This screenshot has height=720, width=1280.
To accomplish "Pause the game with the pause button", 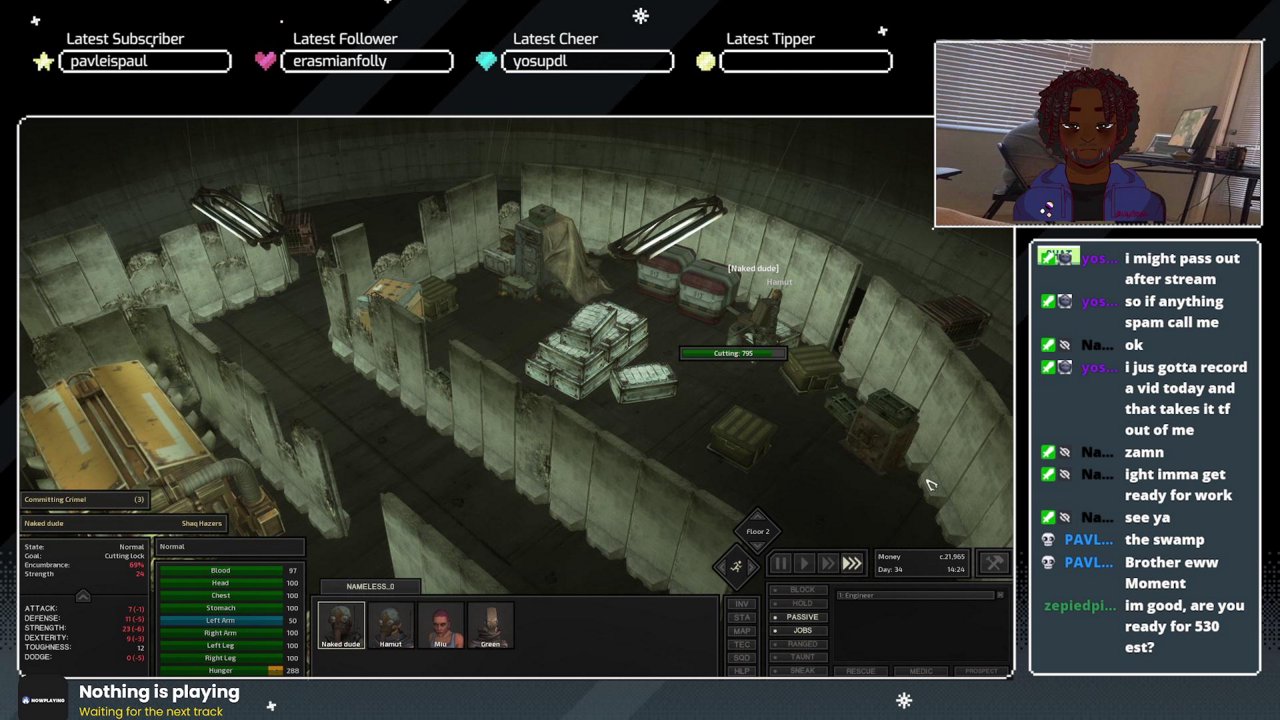I will [x=780, y=564].
